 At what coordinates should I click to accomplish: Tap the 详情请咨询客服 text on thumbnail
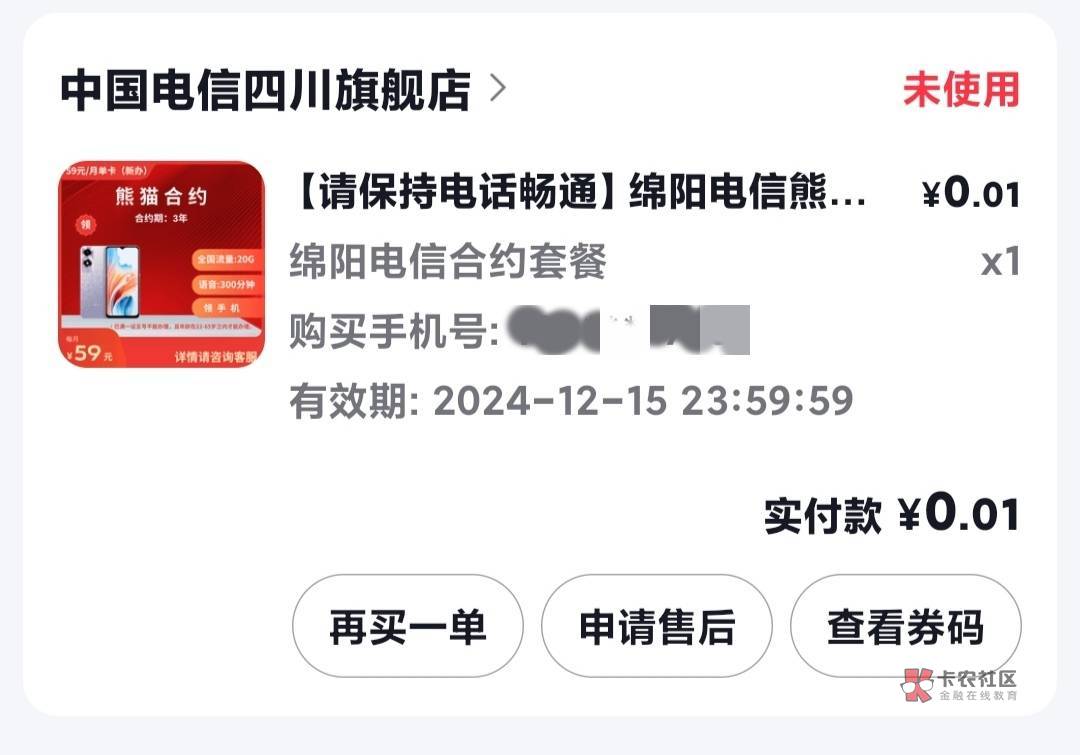[216, 357]
